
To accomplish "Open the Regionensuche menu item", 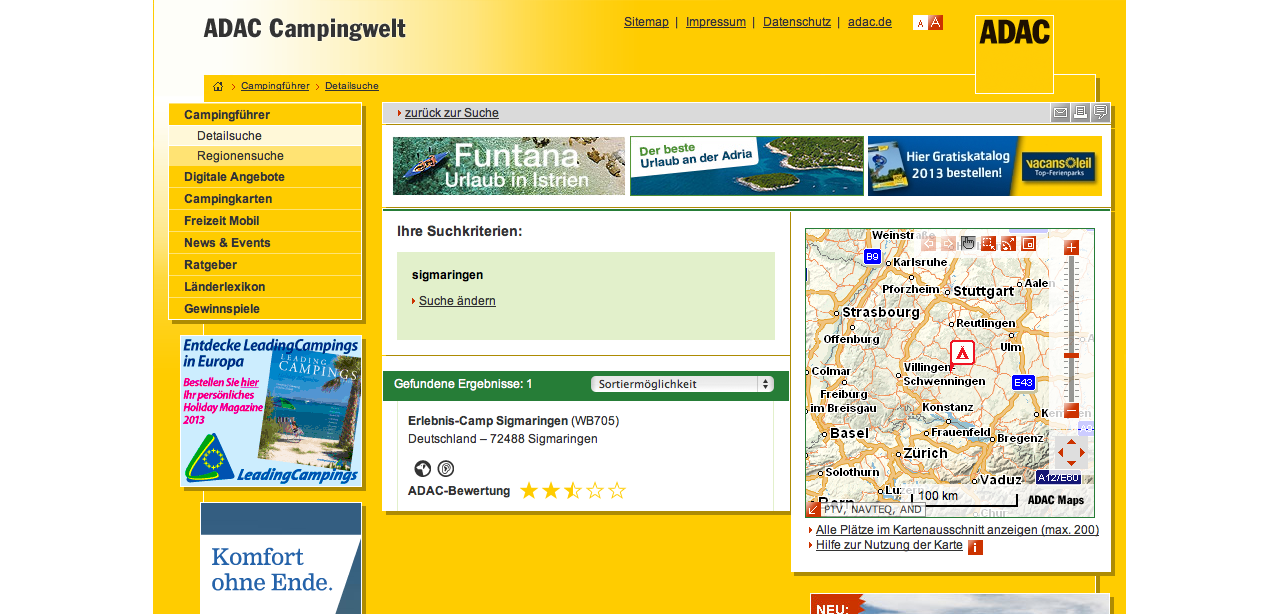I will [x=240, y=156].
